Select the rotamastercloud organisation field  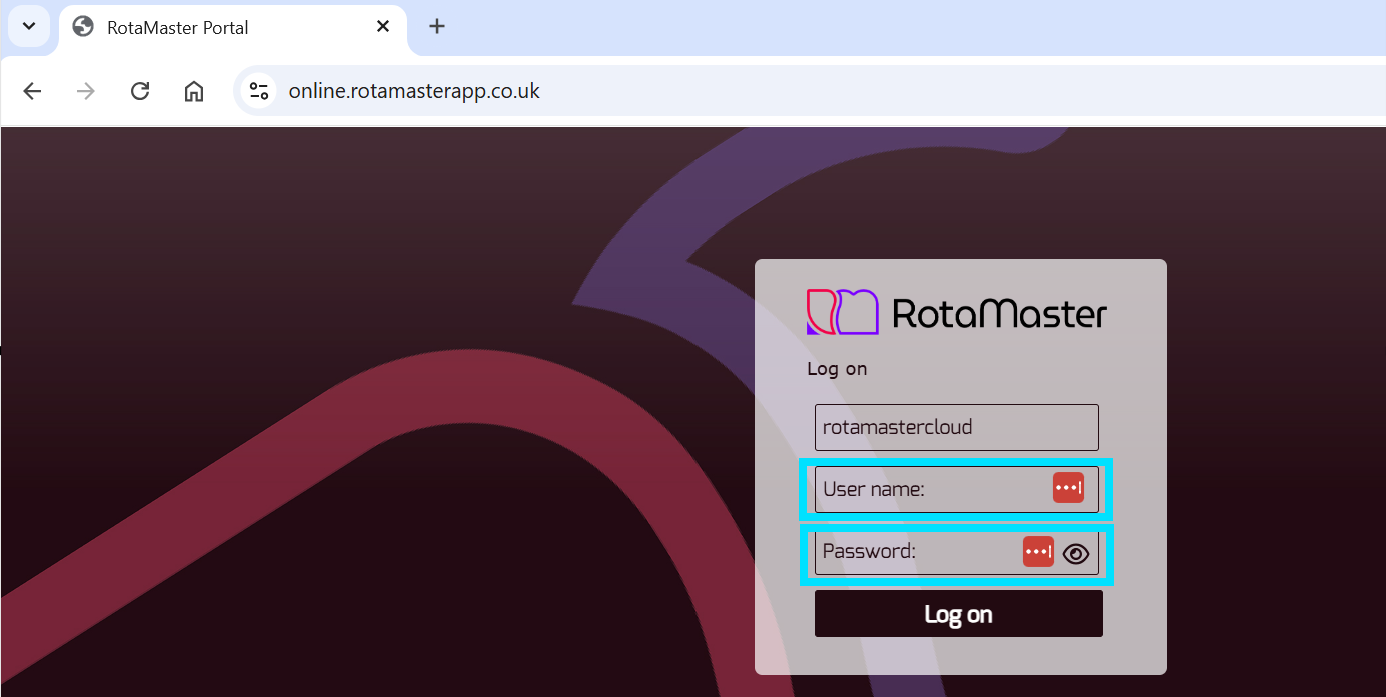956,426
